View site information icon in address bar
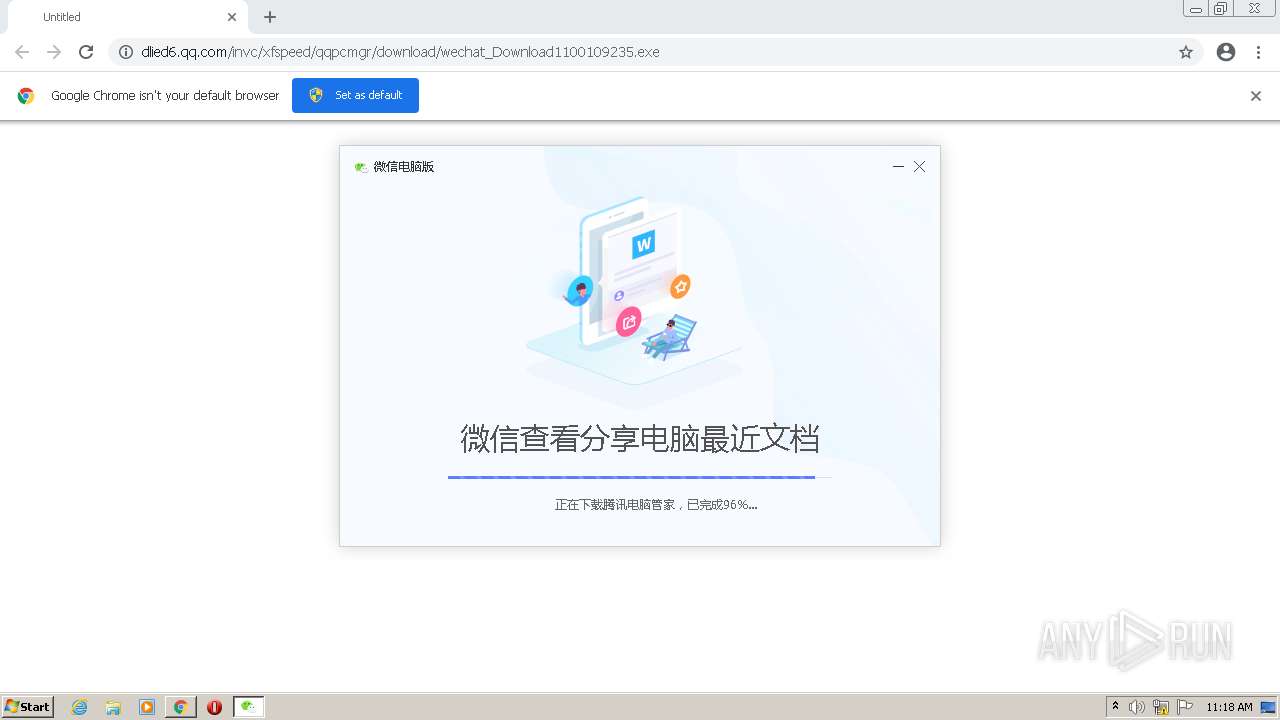This screenshot has height=720, width=1280. point(126,52)
